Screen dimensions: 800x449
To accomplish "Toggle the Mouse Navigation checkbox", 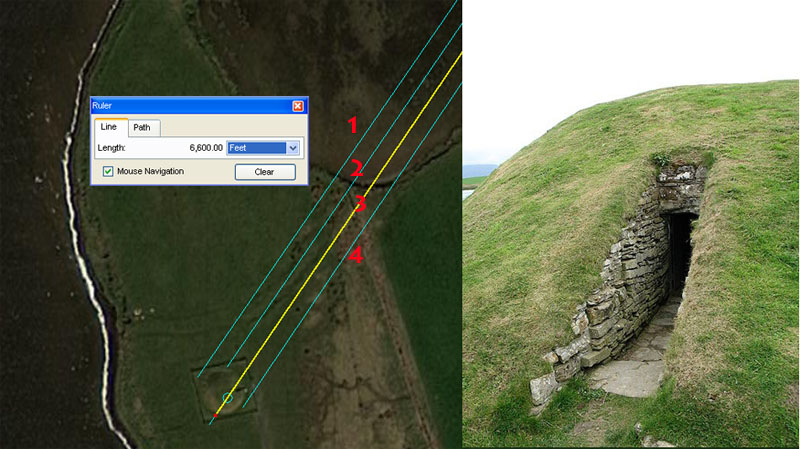I will pos(108,171).
